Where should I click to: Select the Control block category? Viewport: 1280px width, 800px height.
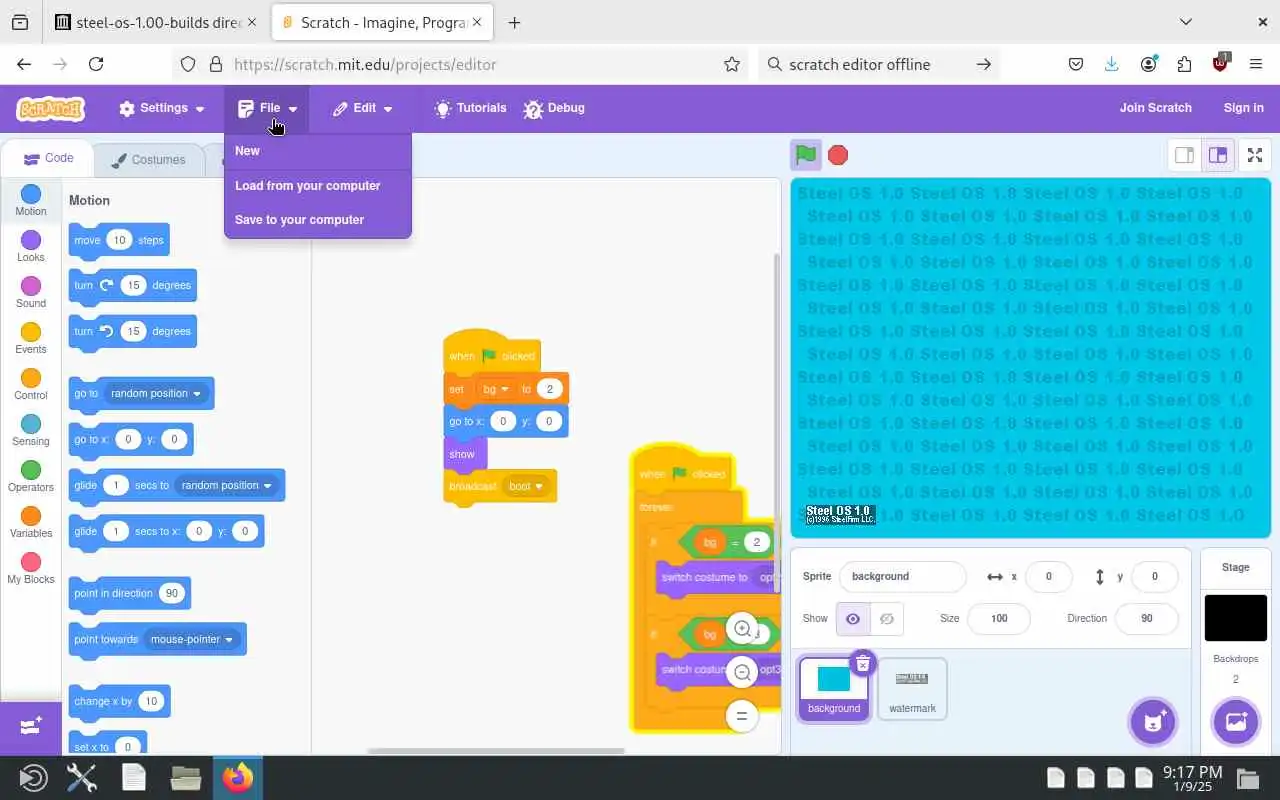point(31,384)
